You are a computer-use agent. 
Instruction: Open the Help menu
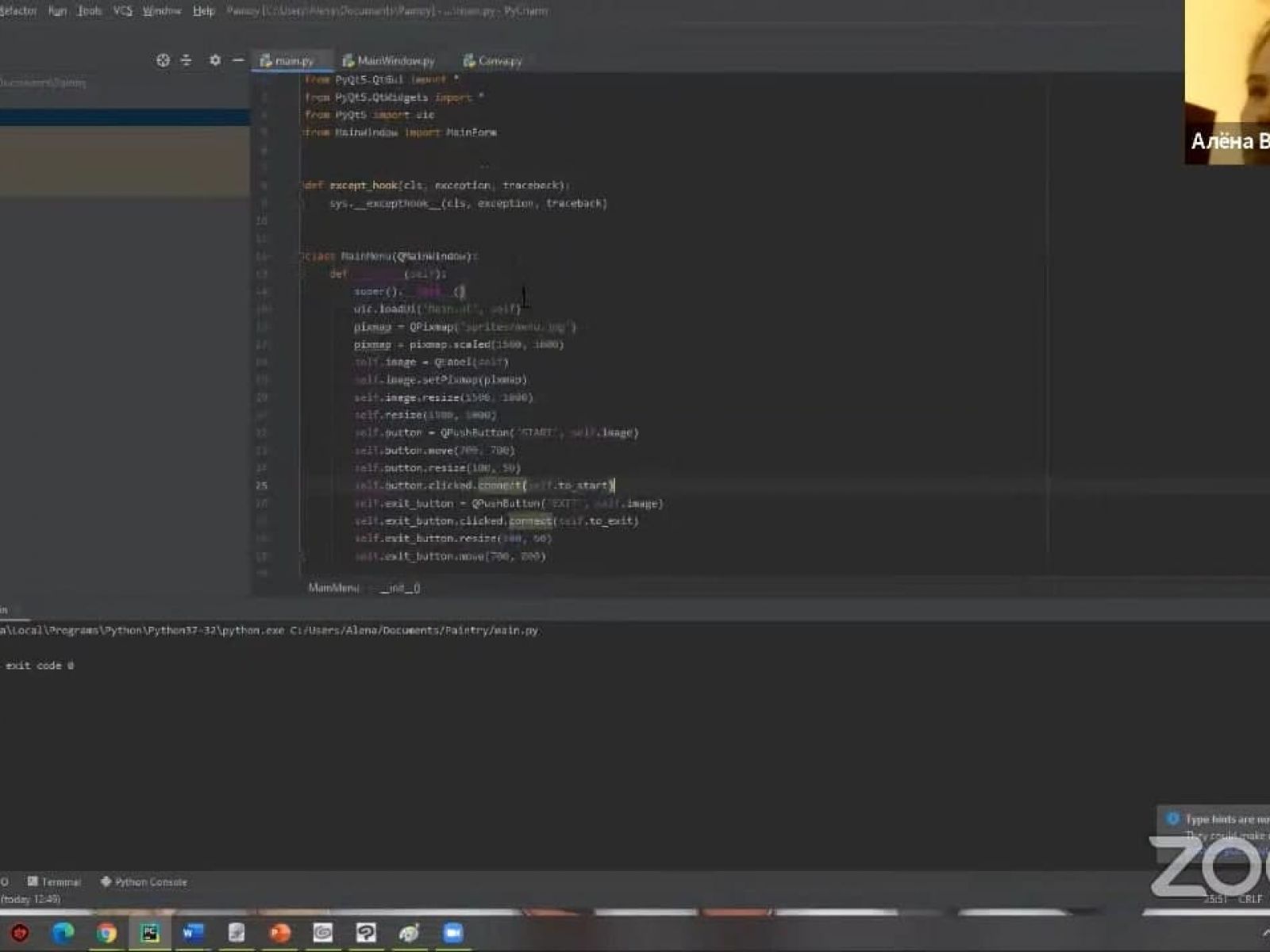[x=204, y=11]
